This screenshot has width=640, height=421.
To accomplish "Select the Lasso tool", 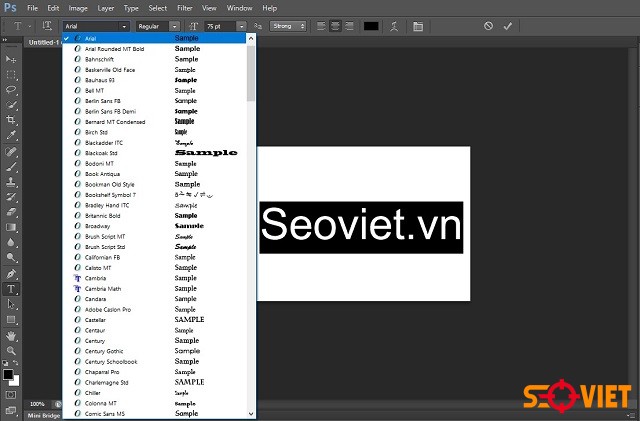I will (12, 89).
